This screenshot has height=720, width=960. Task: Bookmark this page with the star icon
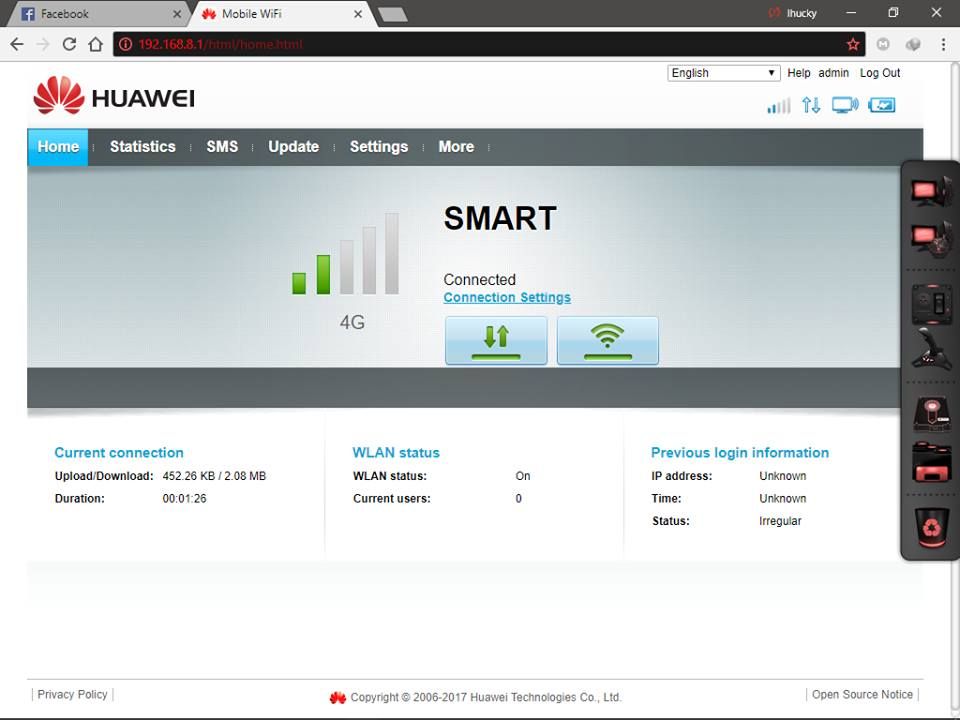[852, 44]
